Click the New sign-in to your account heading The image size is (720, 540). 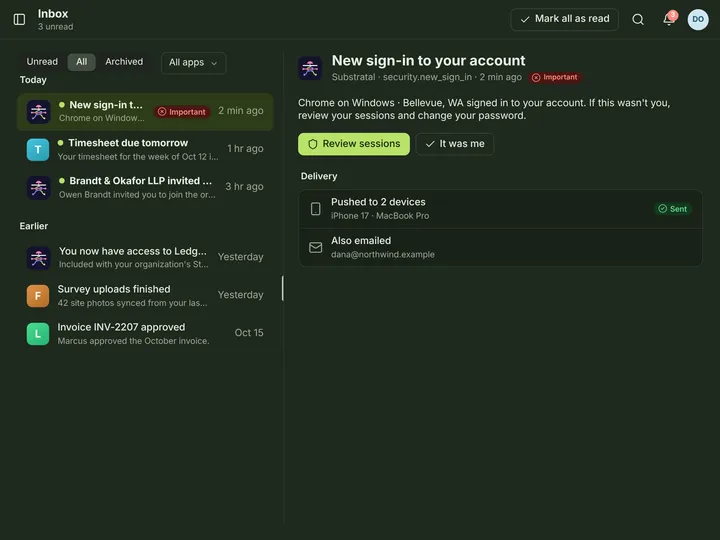(x=428, y=61)
